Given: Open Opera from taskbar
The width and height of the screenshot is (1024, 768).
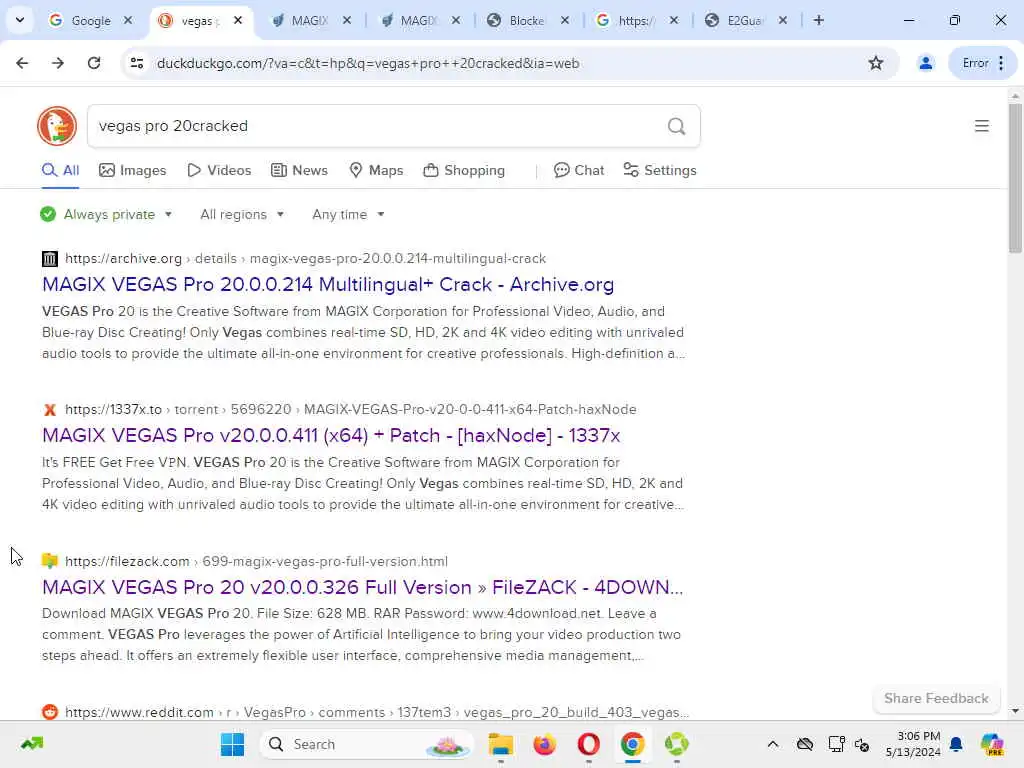Looking at the screenshot, I should pos(588,744).
